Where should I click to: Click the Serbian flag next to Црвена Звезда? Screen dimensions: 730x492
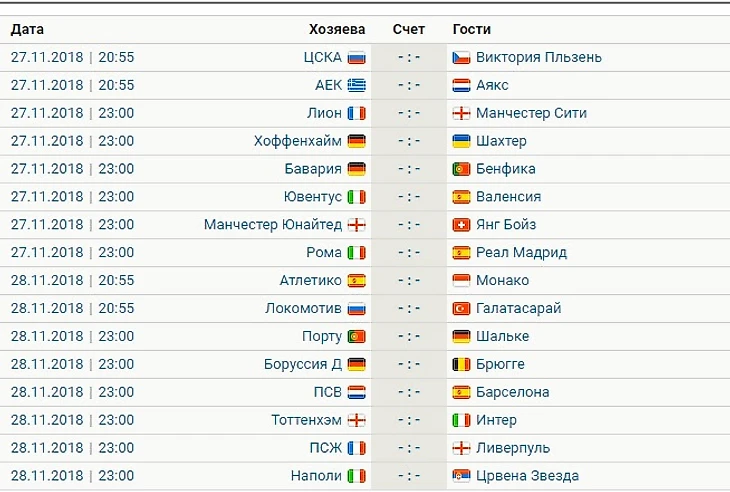point(461,476)
